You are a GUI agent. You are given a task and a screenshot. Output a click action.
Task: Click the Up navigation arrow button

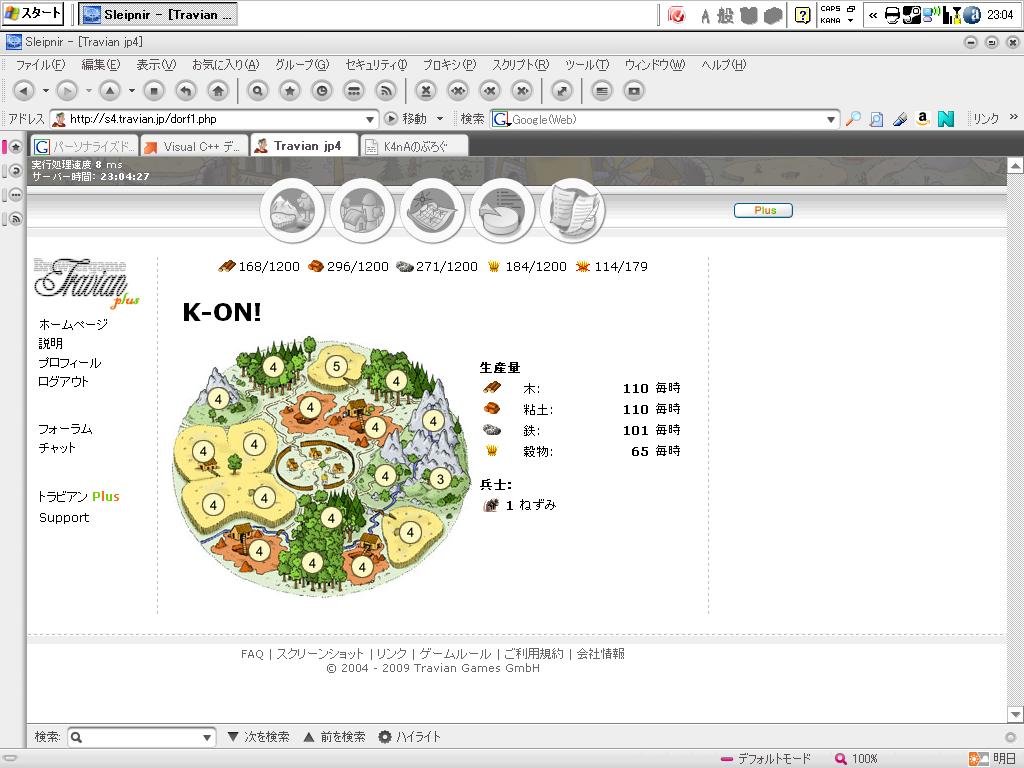coord(110,91)
